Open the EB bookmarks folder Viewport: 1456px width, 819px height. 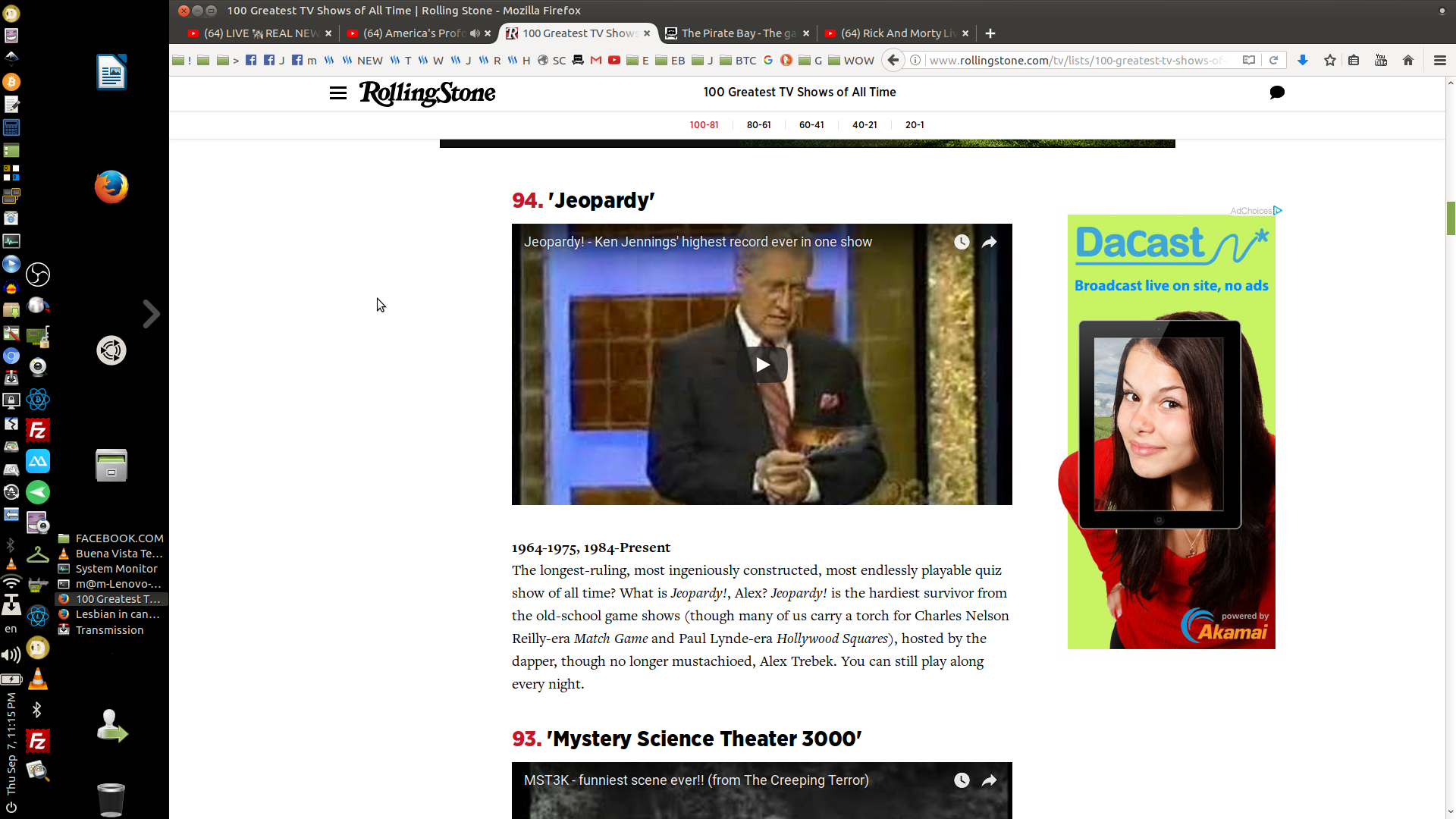pyautogui.click(x=670, y=61)
